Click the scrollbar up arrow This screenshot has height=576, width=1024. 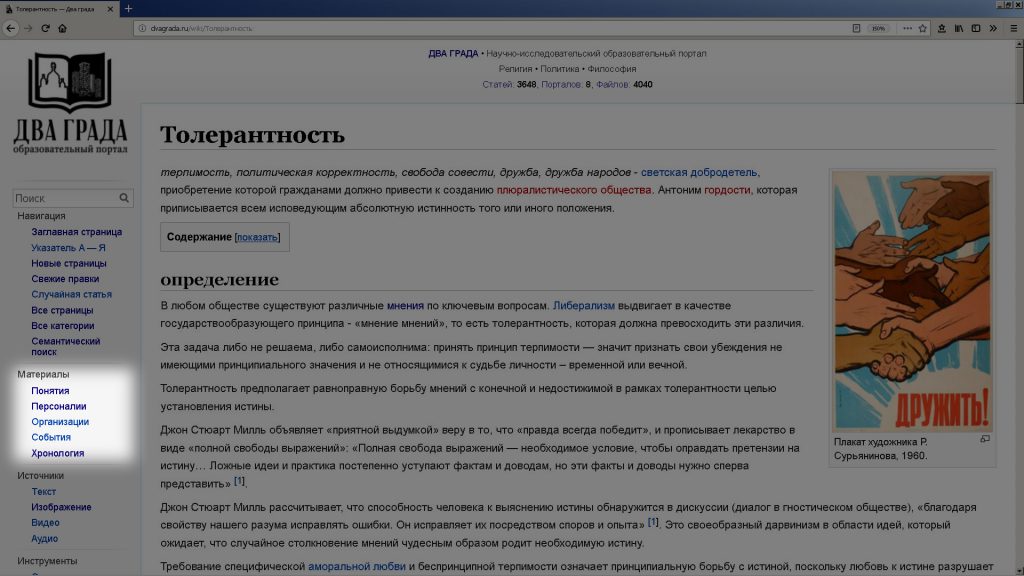click(x=1019, y=44)
